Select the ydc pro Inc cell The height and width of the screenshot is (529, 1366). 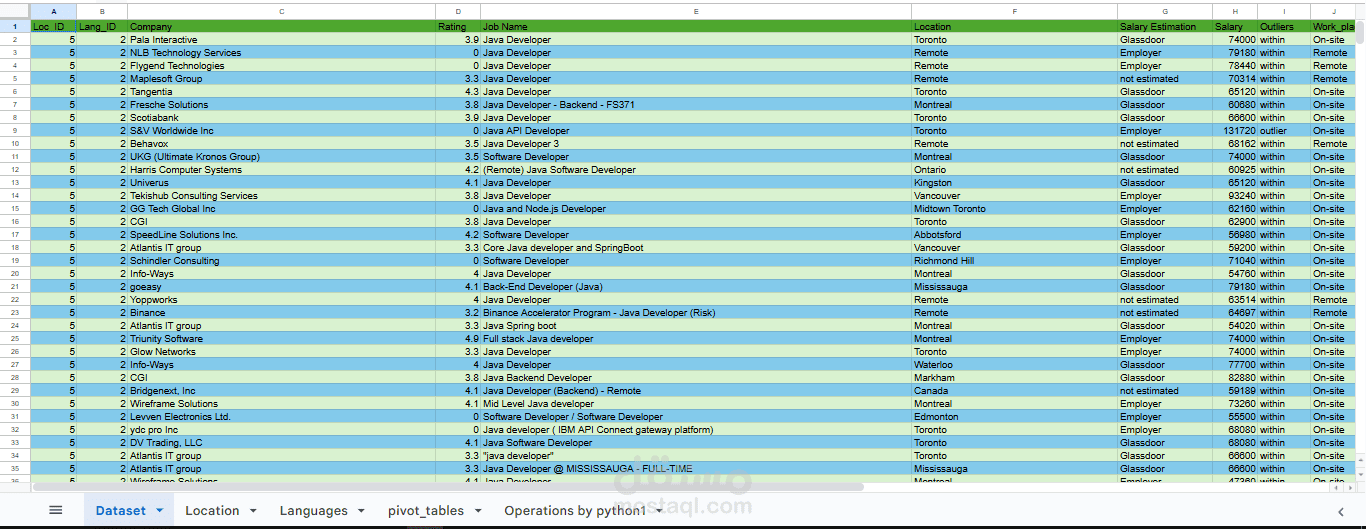pos(282,429)
